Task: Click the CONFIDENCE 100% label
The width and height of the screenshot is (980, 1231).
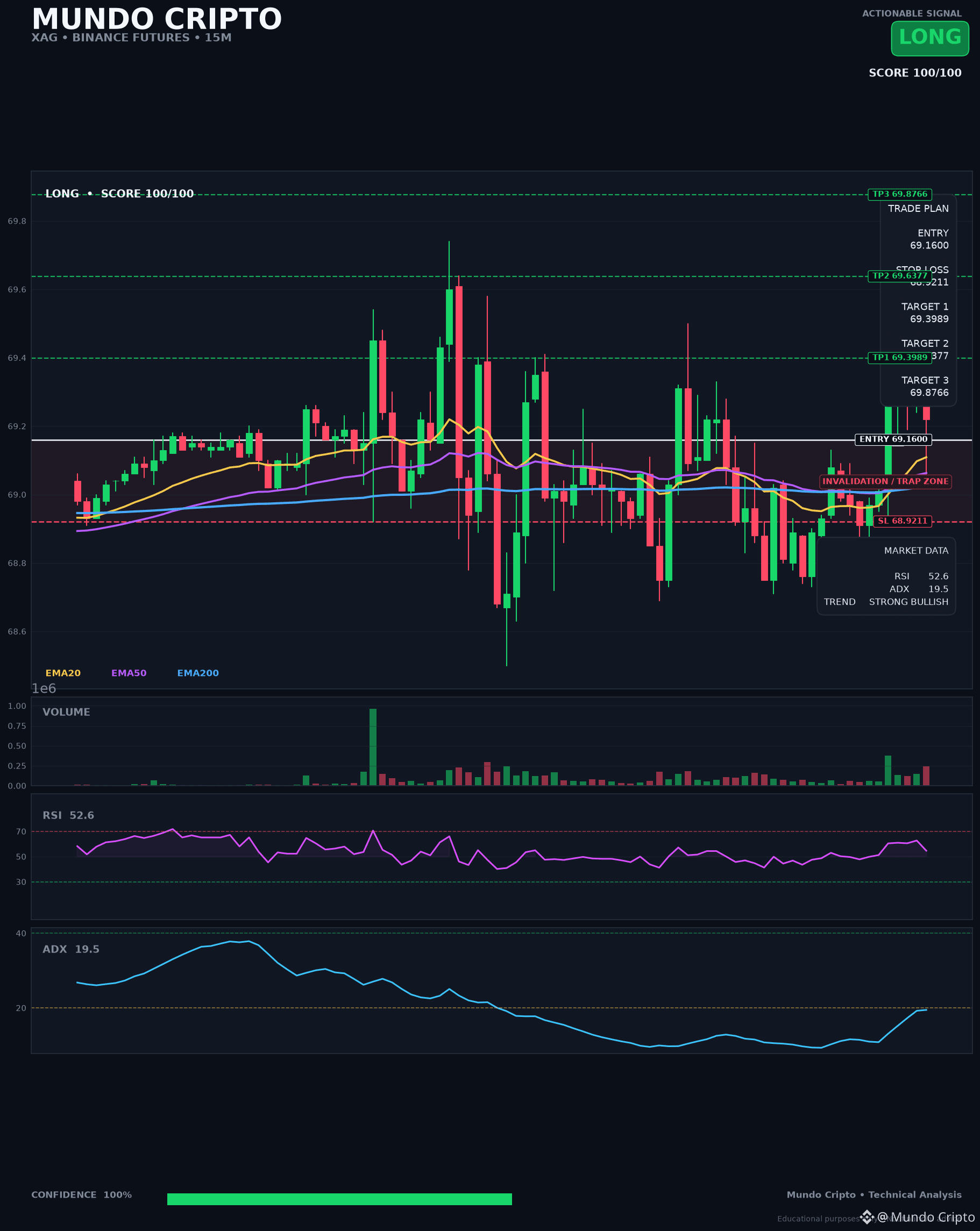Action: point(81,1194)
